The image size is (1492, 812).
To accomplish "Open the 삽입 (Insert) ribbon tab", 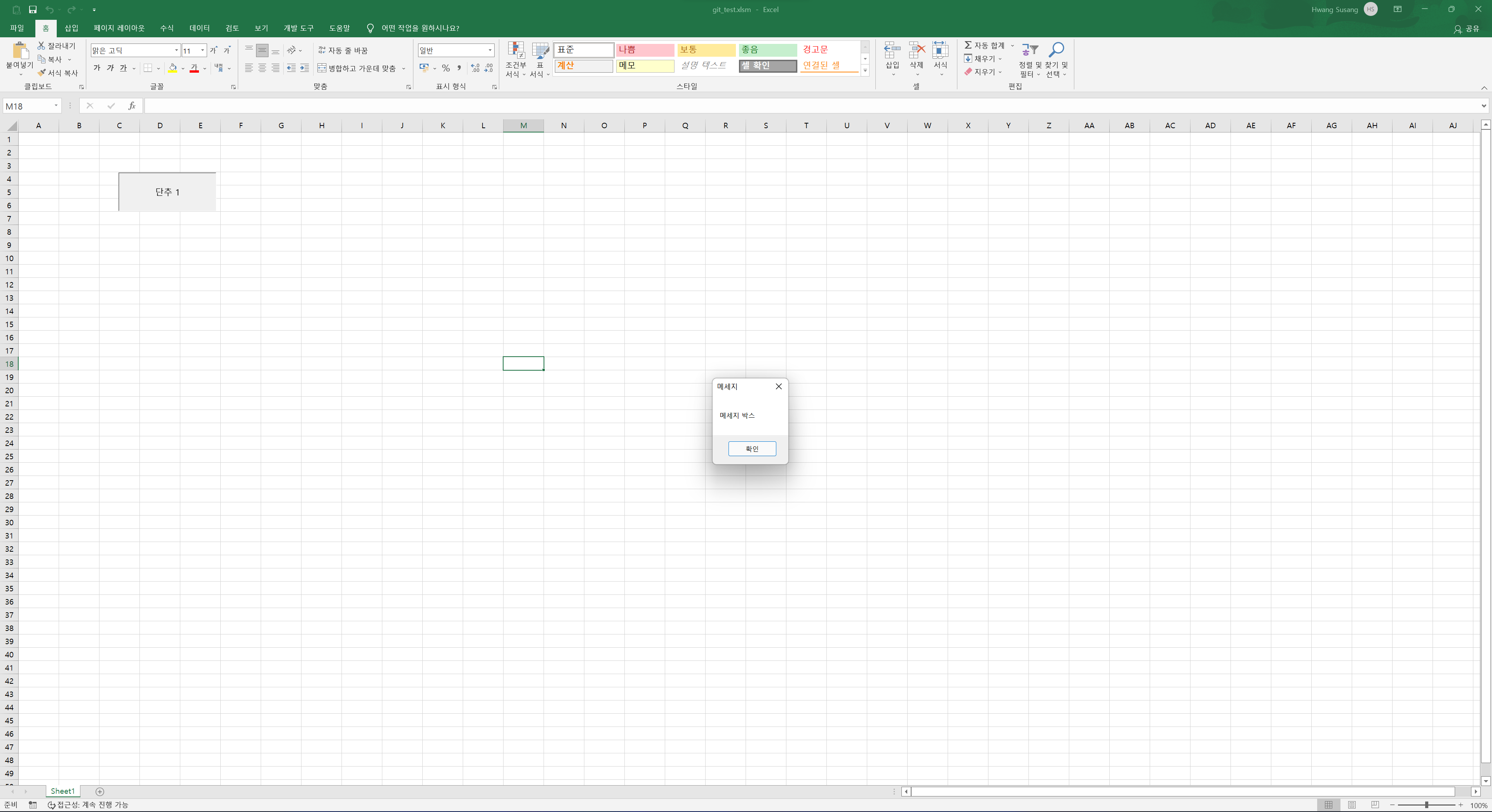I will click(x=71, y=28).
